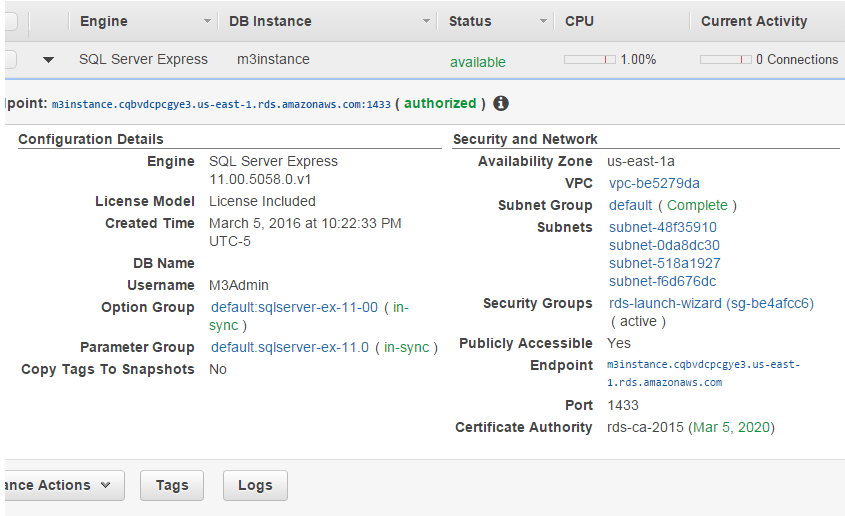Open the Status column dropdown arrow

point(543,22)
